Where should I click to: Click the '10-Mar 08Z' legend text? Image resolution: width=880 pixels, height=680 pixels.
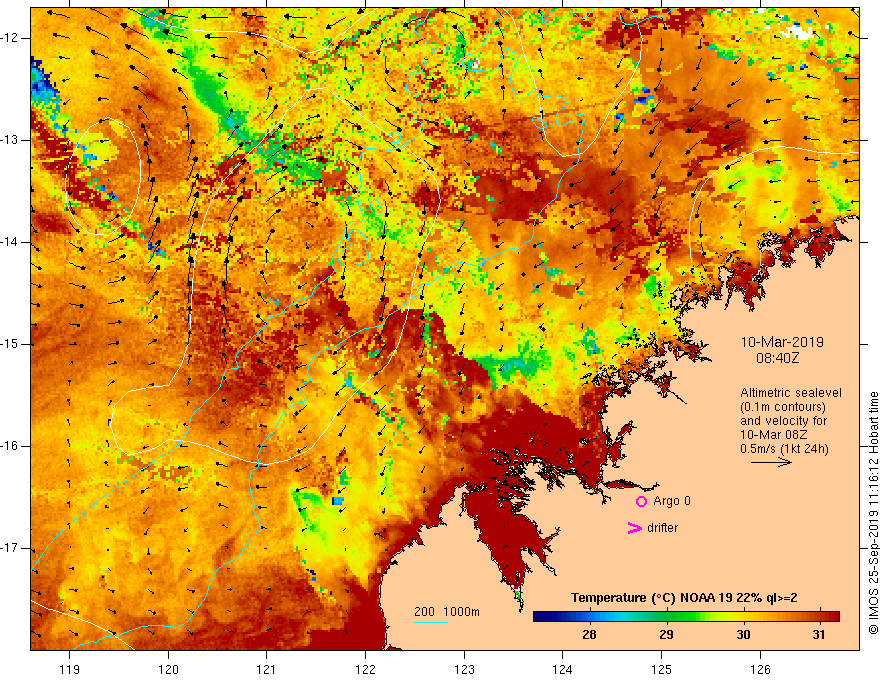pyautogui.click(x=776, y=435)
